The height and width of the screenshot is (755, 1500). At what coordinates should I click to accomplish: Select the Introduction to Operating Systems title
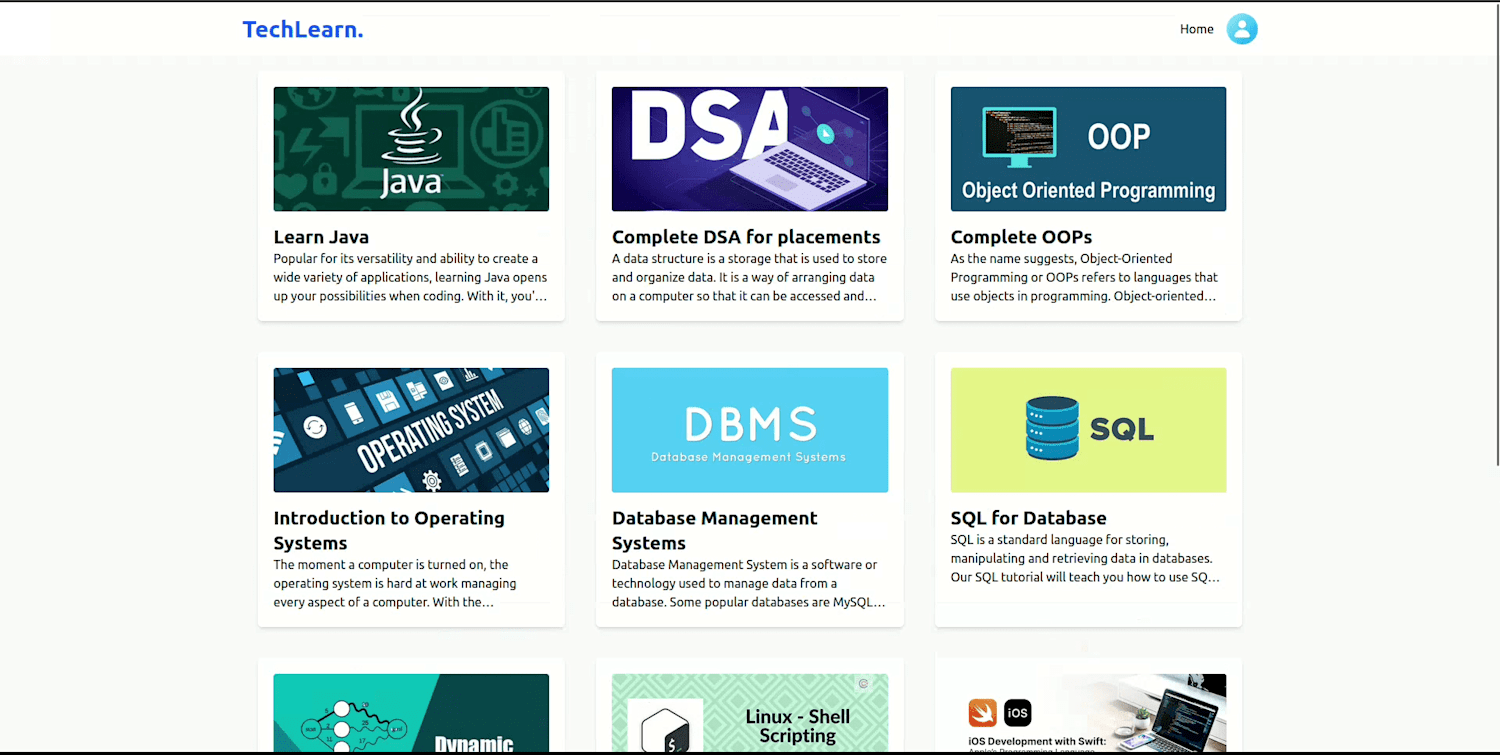[x=389, y=530]
